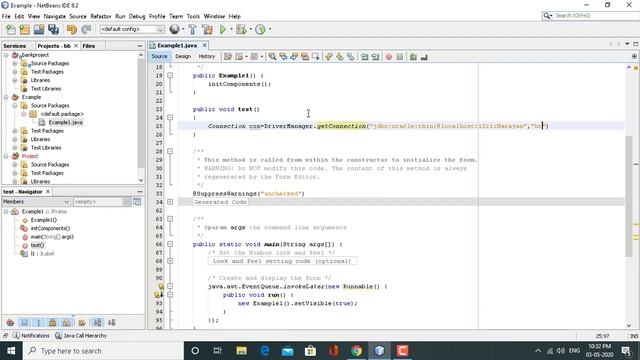The height and width of the screenshot is (360, 640).
Task: Click the Shift Line Right icon
Action: [376, 57]
